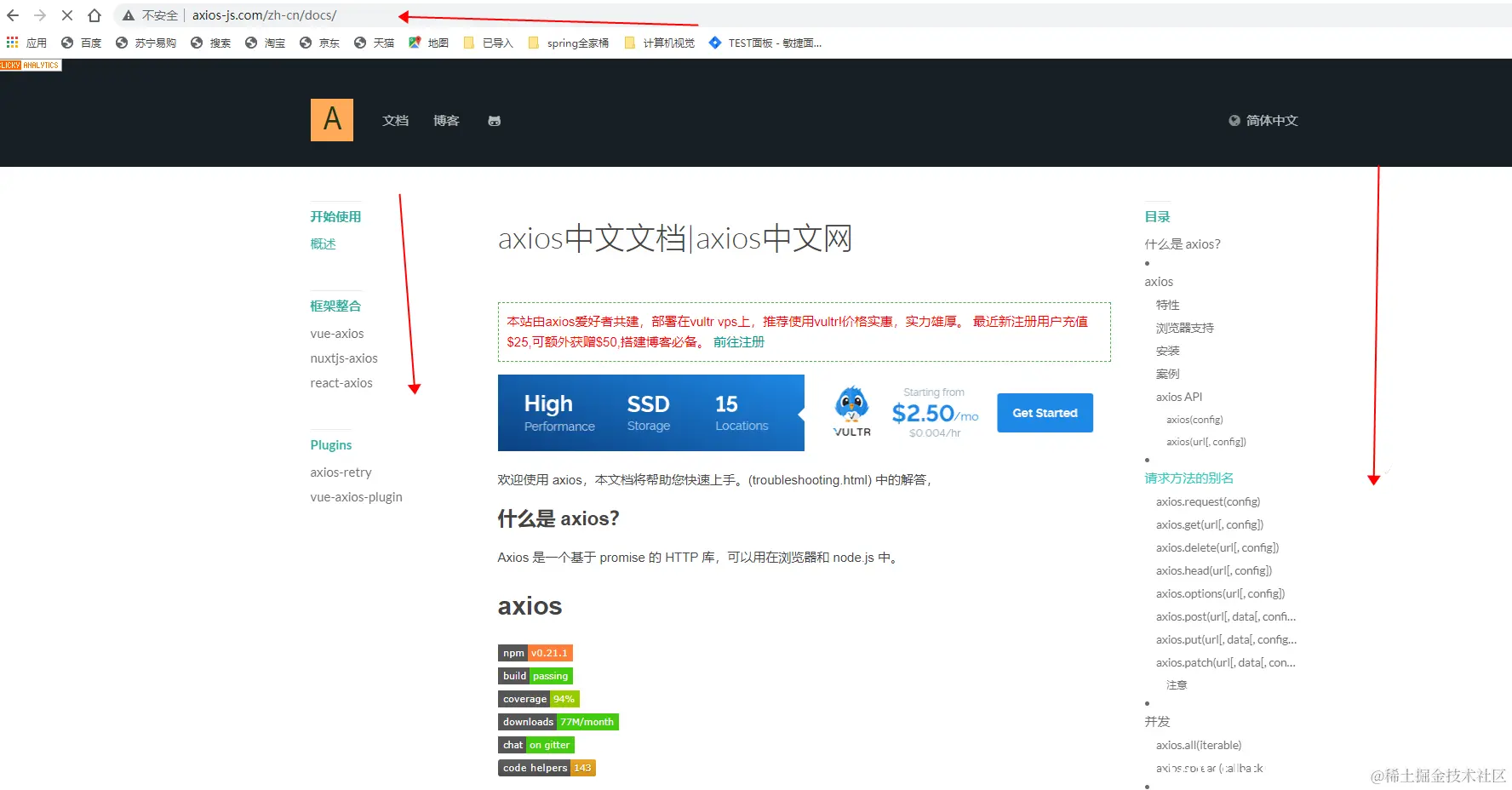
Task: Click the build passing badge
Action: click(535, 676)
